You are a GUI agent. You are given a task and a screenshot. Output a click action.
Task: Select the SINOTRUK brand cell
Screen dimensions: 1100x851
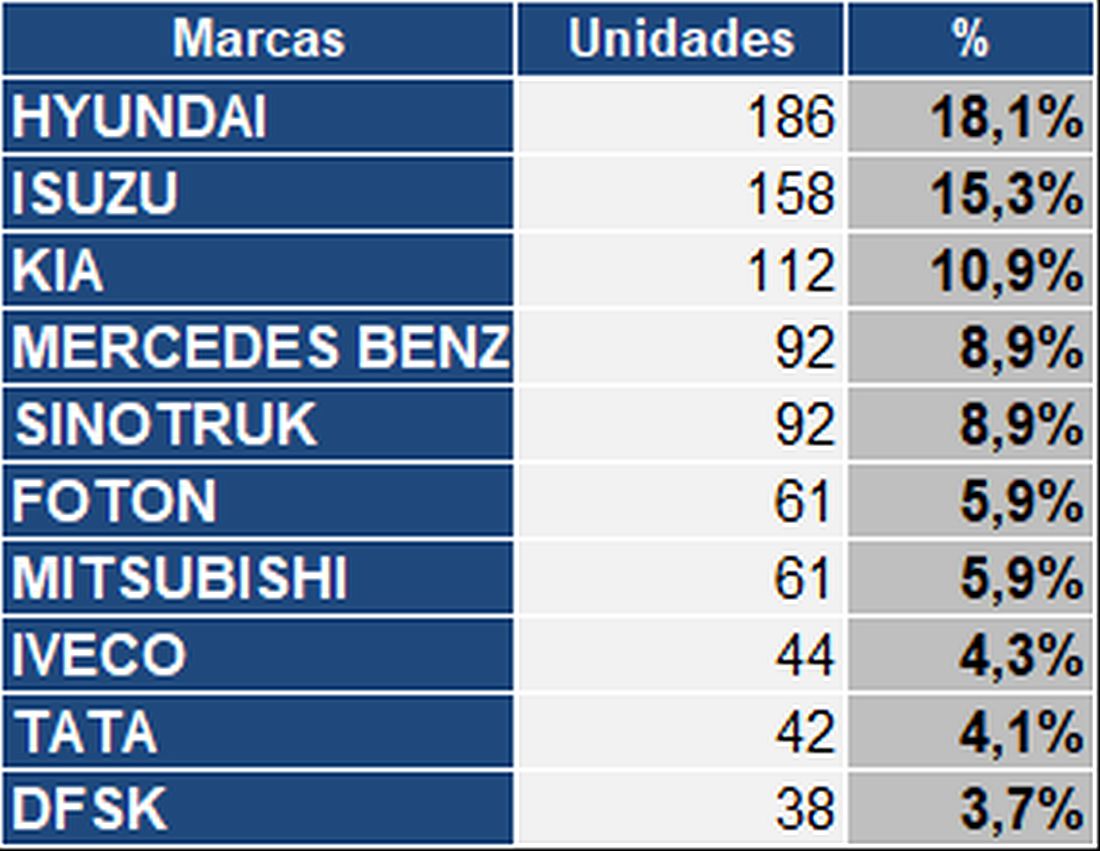tap(258, 424)
